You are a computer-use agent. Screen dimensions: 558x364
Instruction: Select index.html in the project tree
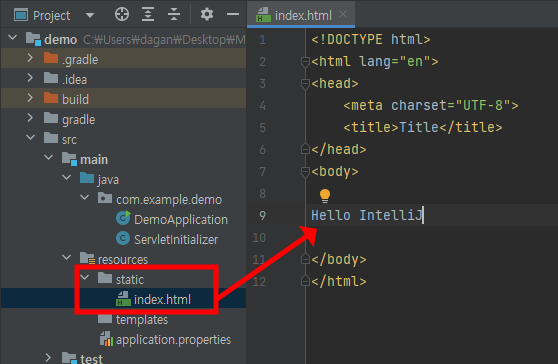162,300
